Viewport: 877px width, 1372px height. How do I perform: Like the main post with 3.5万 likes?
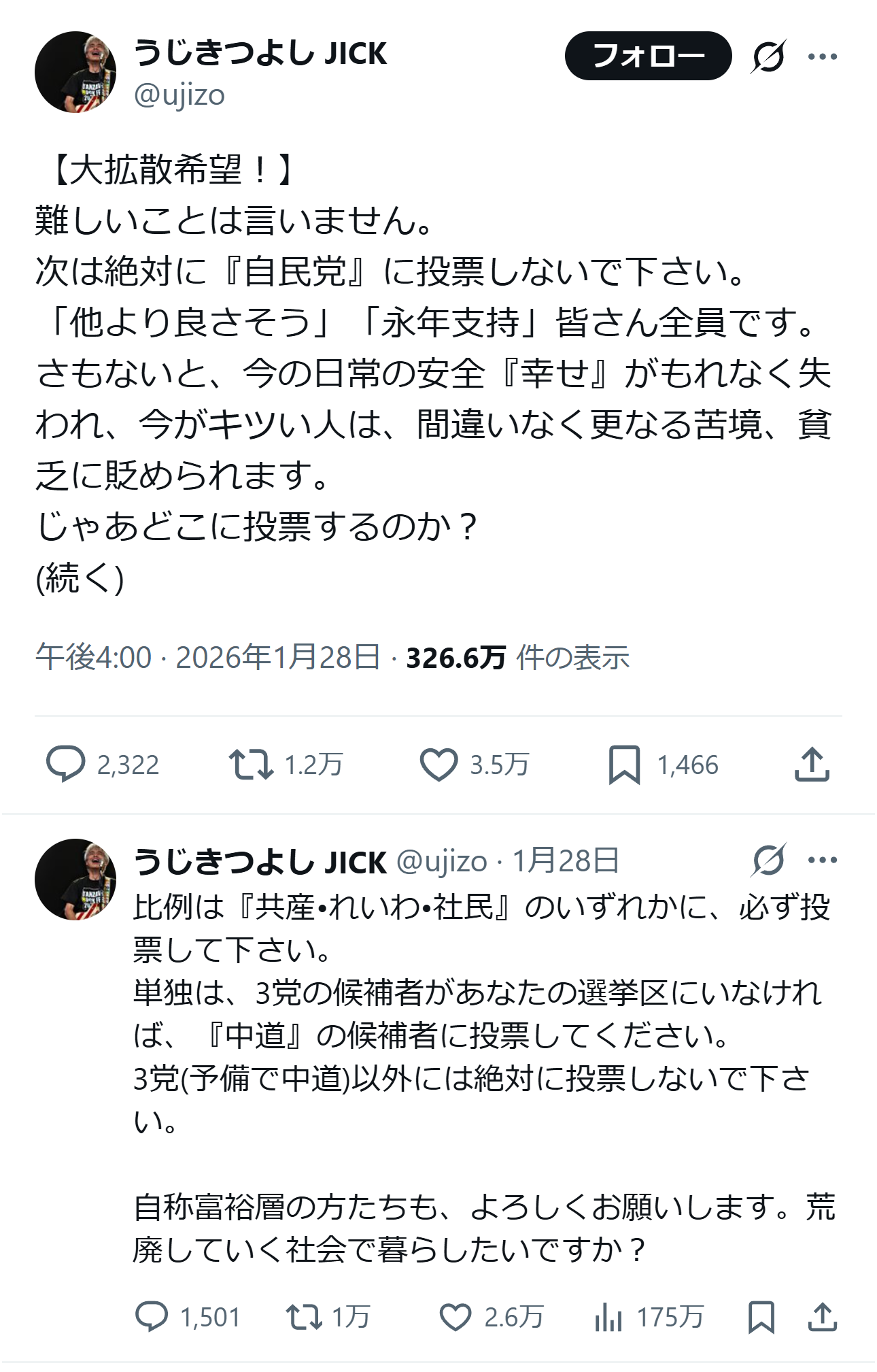(x=439, y=764)
